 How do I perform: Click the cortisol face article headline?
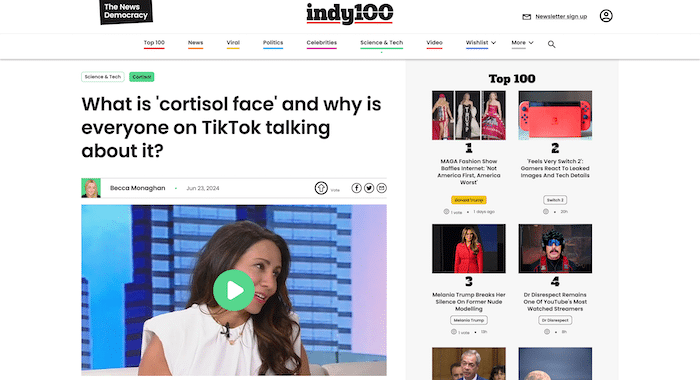pos(231,127)
